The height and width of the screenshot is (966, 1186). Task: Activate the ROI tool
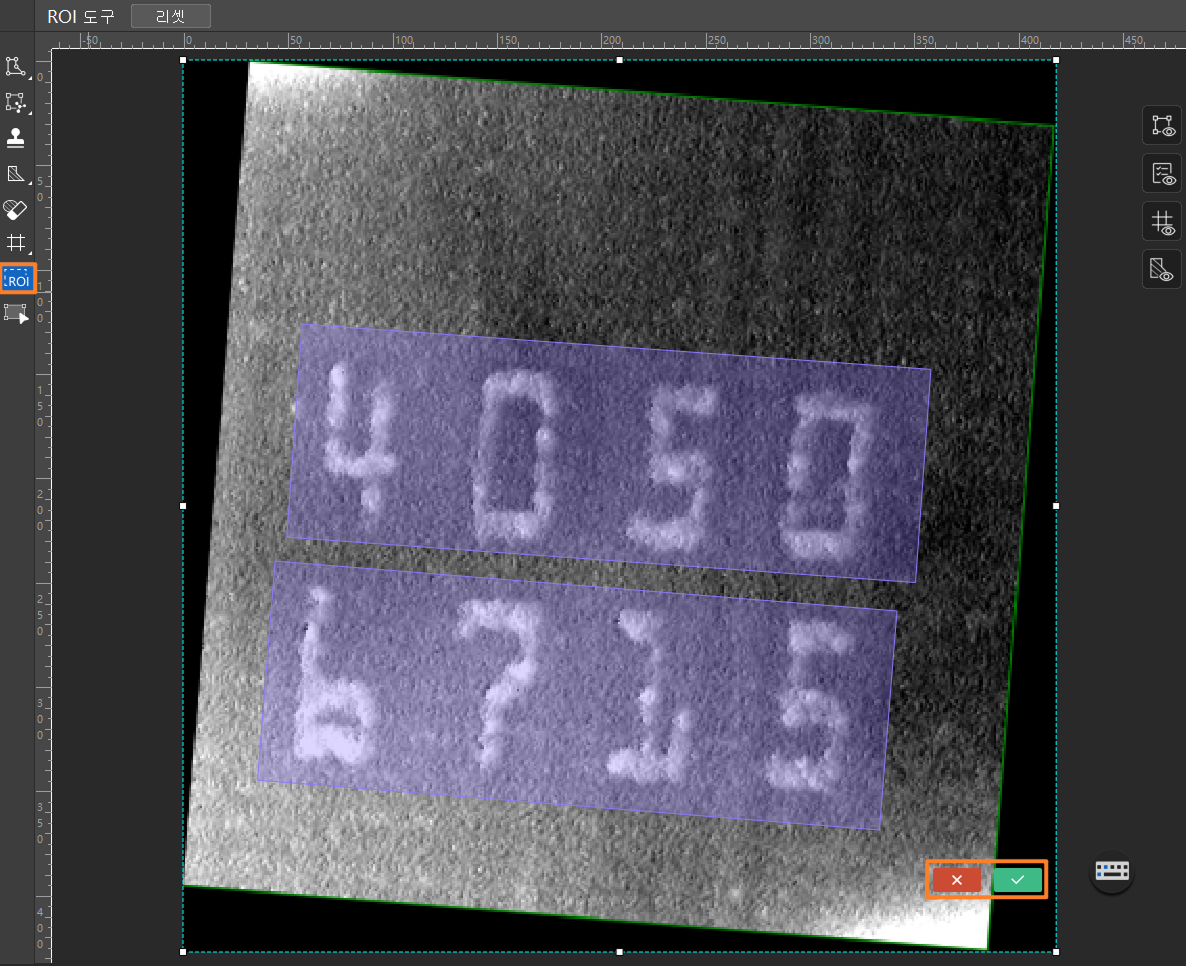17,278
